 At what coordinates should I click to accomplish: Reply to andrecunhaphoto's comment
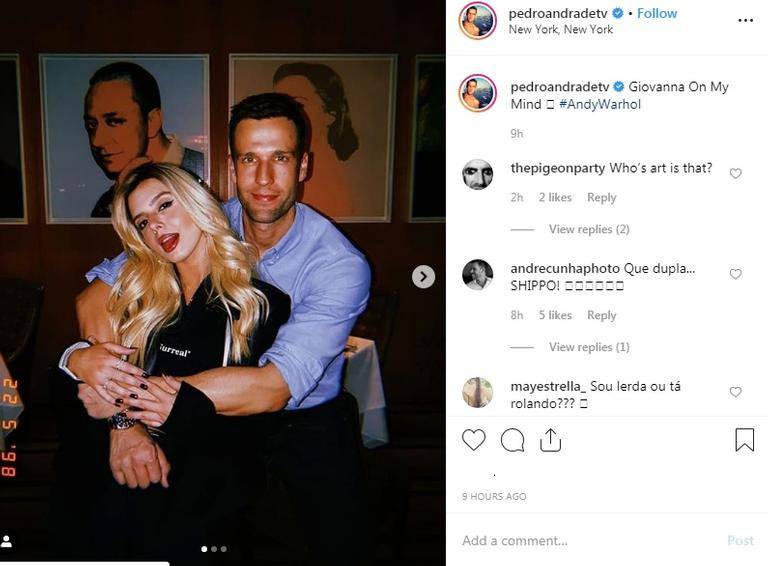point(601,315)
